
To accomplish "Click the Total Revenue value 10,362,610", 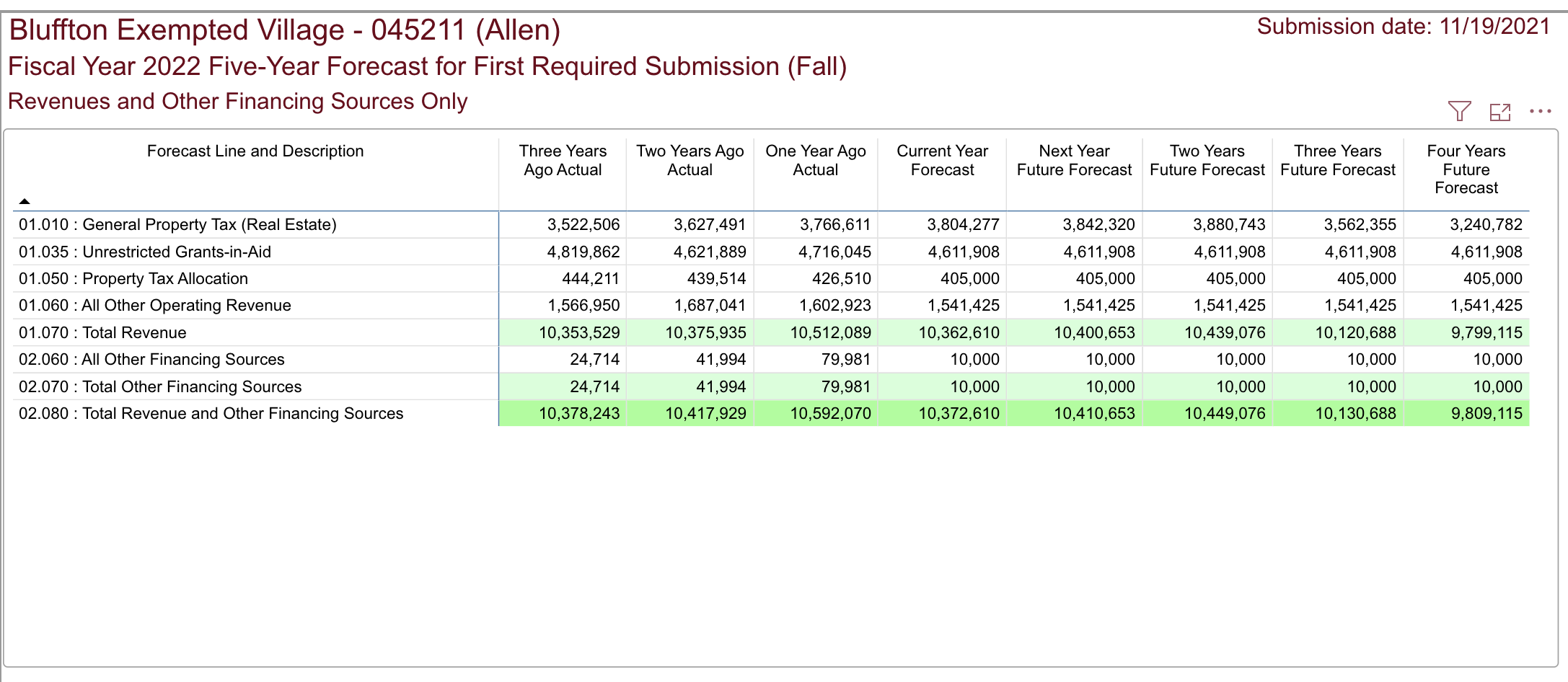I will 959,332.
